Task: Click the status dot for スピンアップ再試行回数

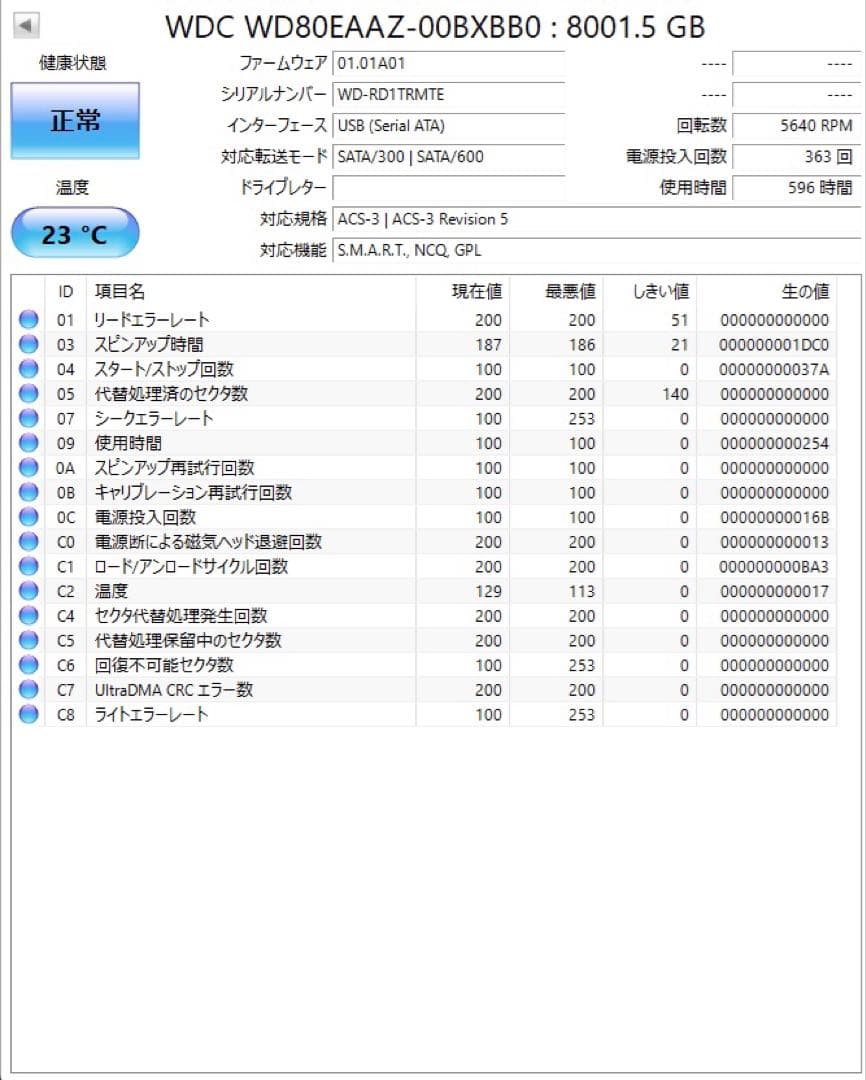Action: [x=29, y=467]
